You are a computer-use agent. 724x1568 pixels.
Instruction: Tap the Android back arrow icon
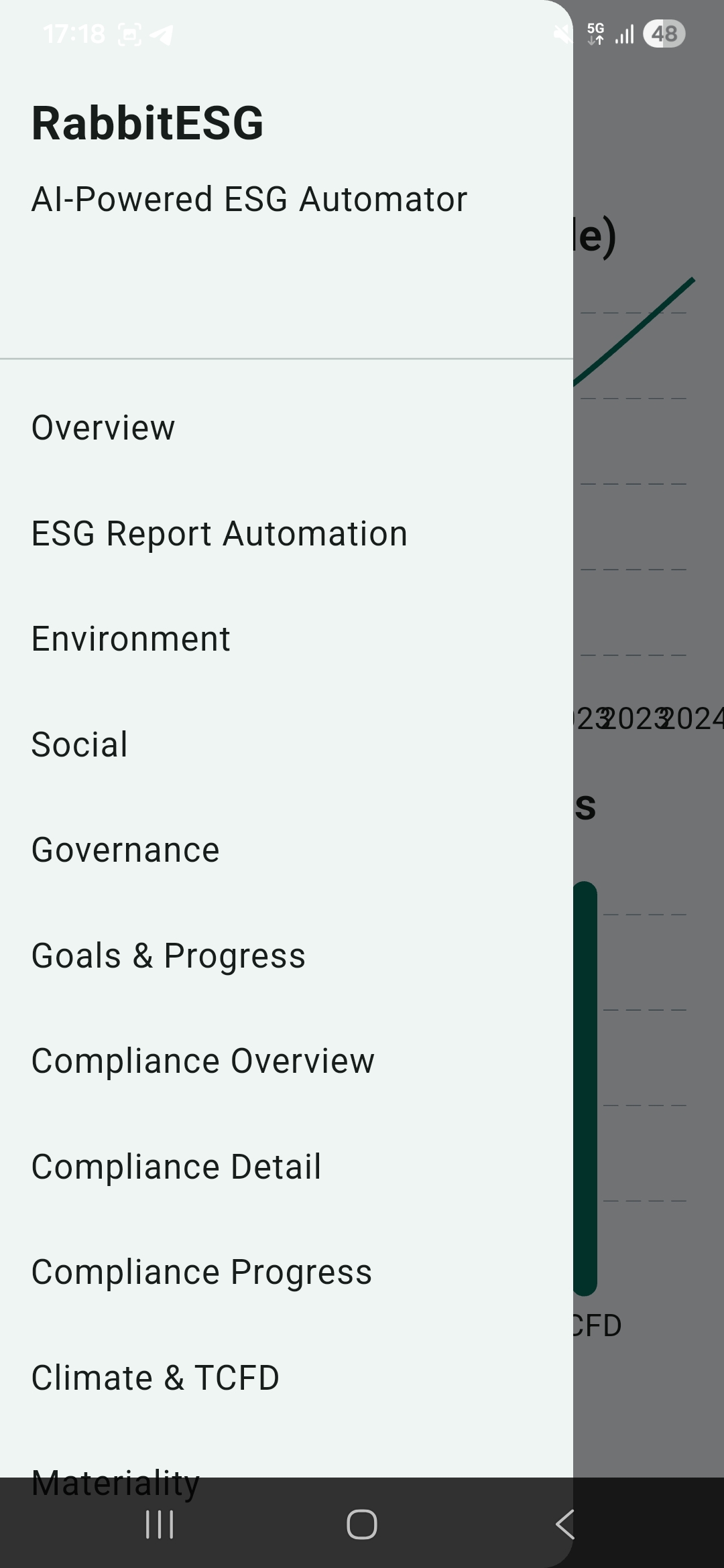point(565,1524)
